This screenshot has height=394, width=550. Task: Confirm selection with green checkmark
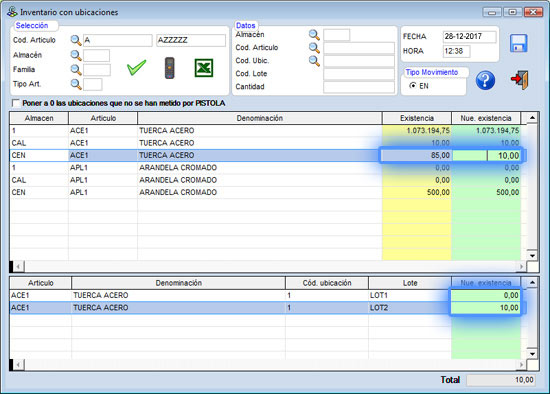(136, 67)
